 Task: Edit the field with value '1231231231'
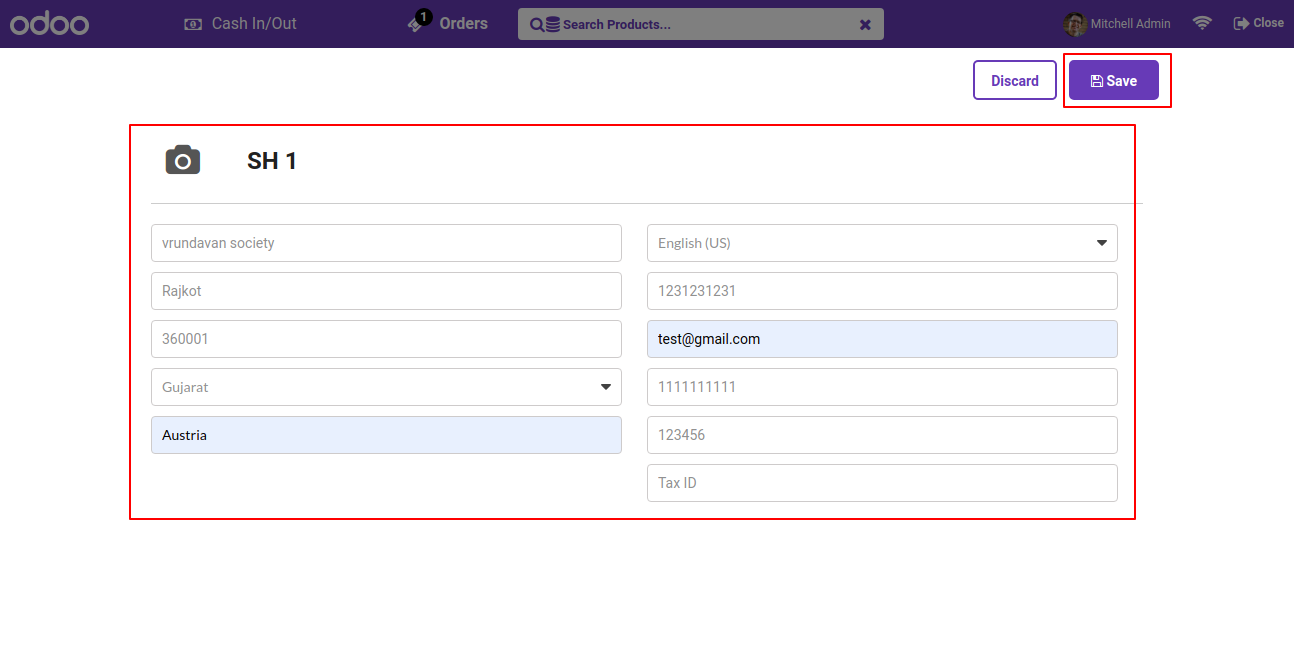pyautogui.click(x=882, y=291)
